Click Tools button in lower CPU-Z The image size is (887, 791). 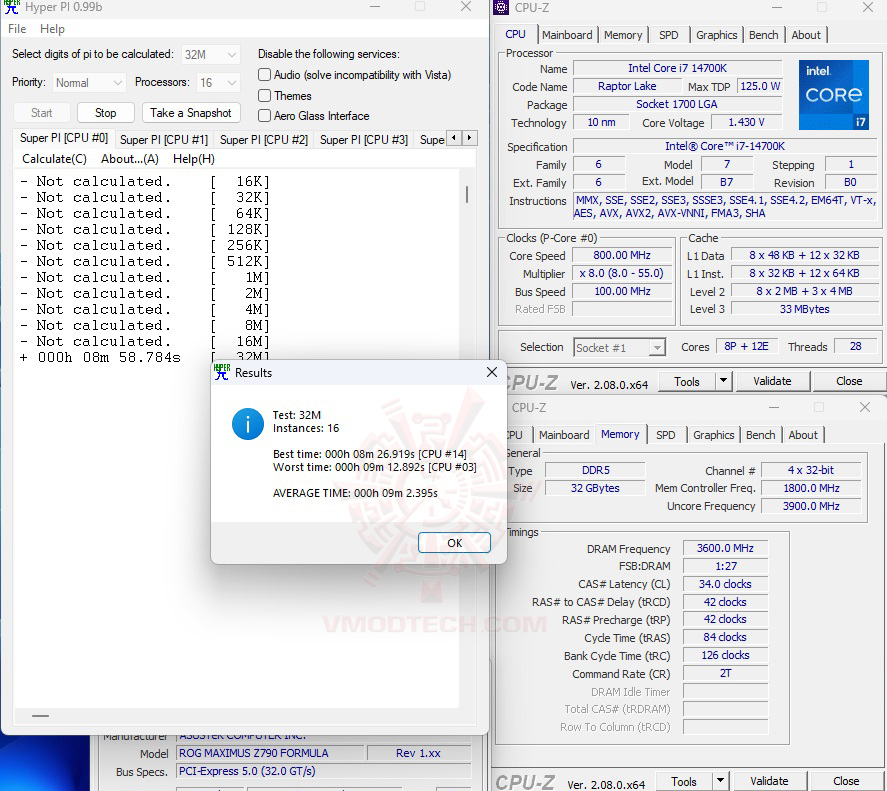coord(684,781)
